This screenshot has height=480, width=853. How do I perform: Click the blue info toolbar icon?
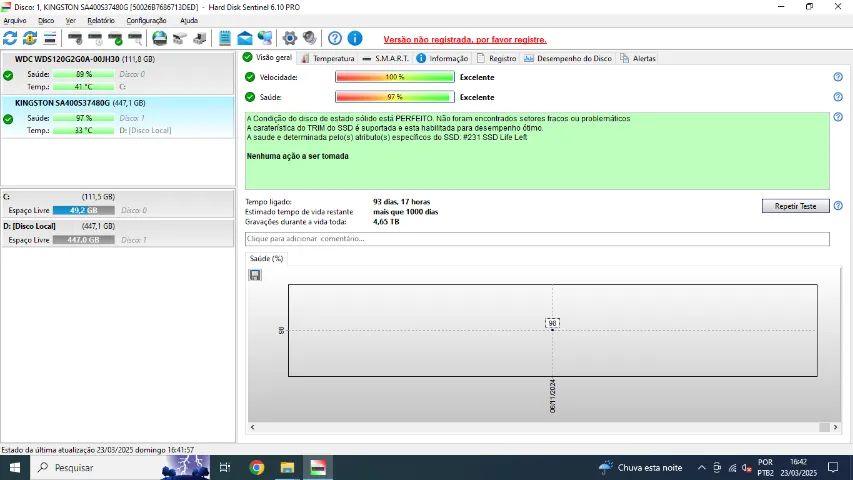355,38
